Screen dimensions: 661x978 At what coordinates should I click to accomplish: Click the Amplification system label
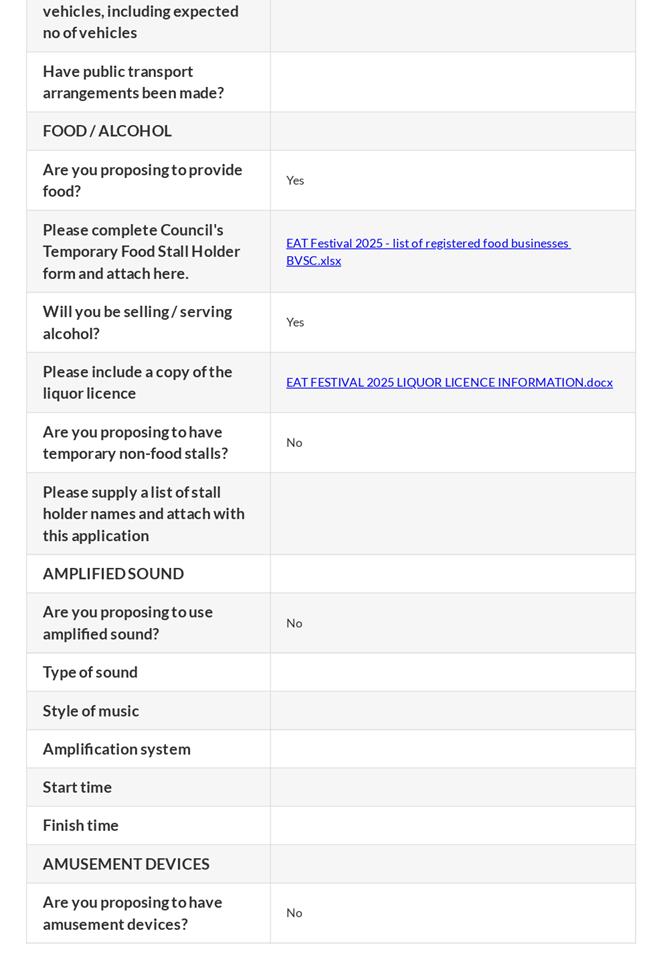tap(116, 749)
